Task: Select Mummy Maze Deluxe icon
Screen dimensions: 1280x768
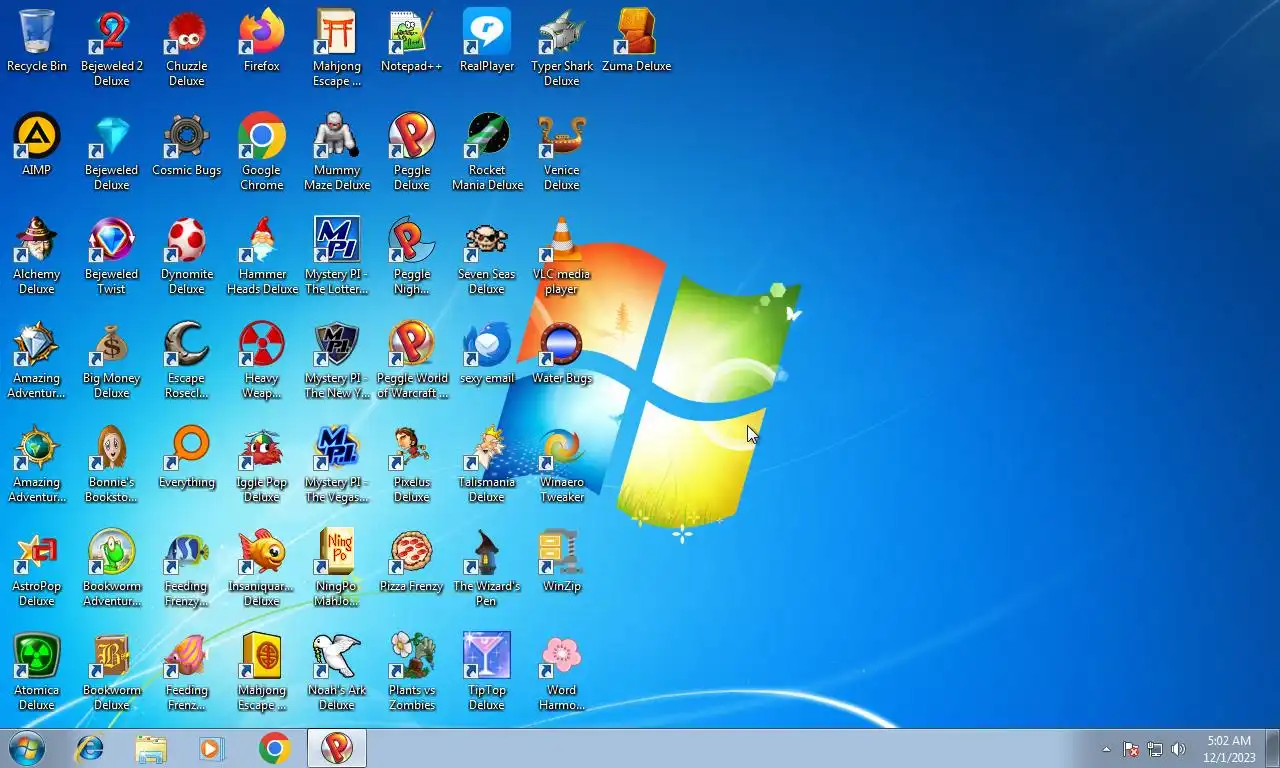Action: point(337,152)
